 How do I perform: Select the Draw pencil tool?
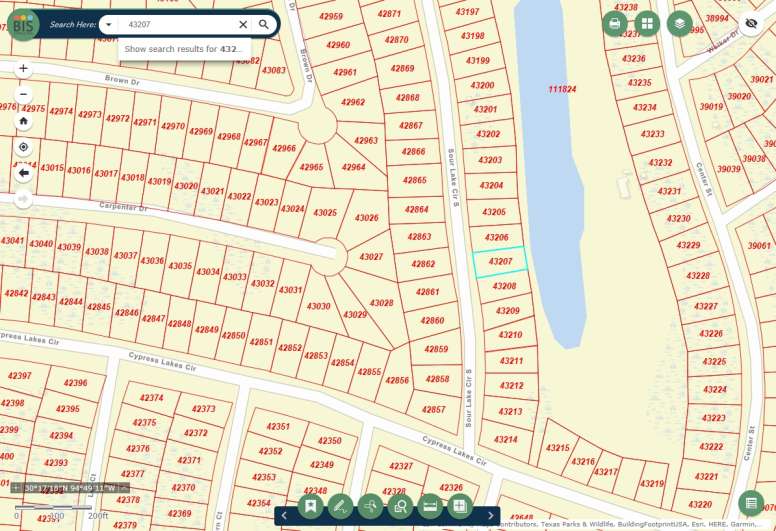click(x=341, y=506)
